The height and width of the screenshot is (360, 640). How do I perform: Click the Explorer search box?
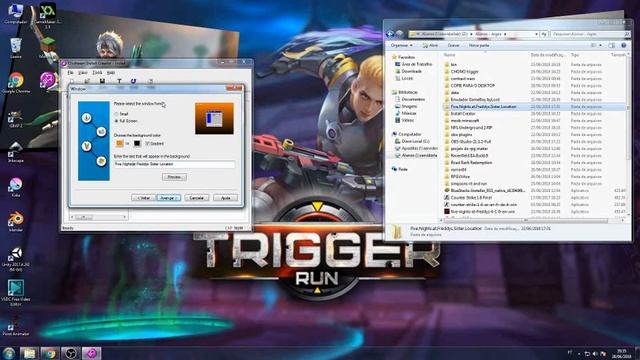(590, 34)
